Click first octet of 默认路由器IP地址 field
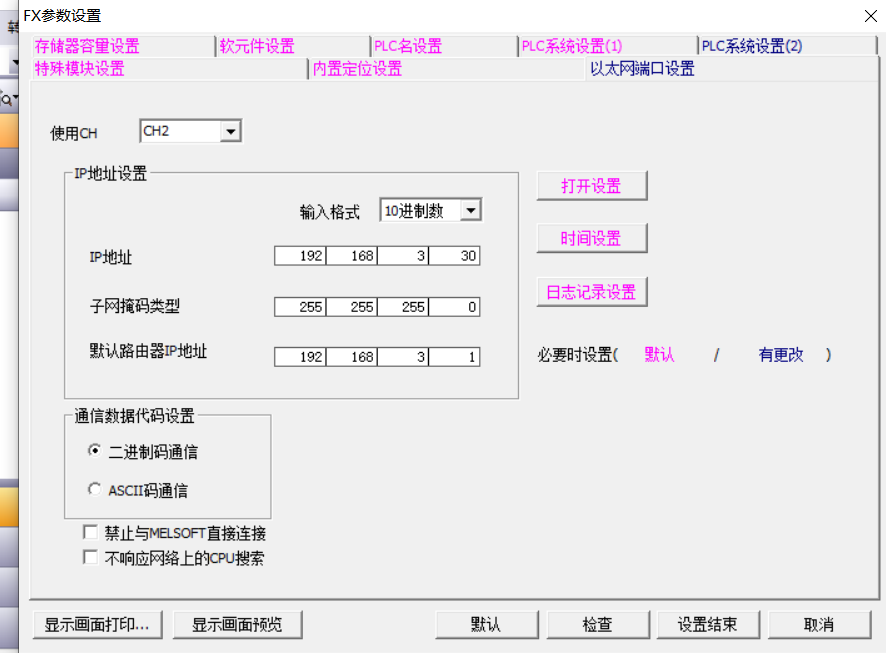The width and height of the screenshot is (886, 653). (x=300, y=357)
